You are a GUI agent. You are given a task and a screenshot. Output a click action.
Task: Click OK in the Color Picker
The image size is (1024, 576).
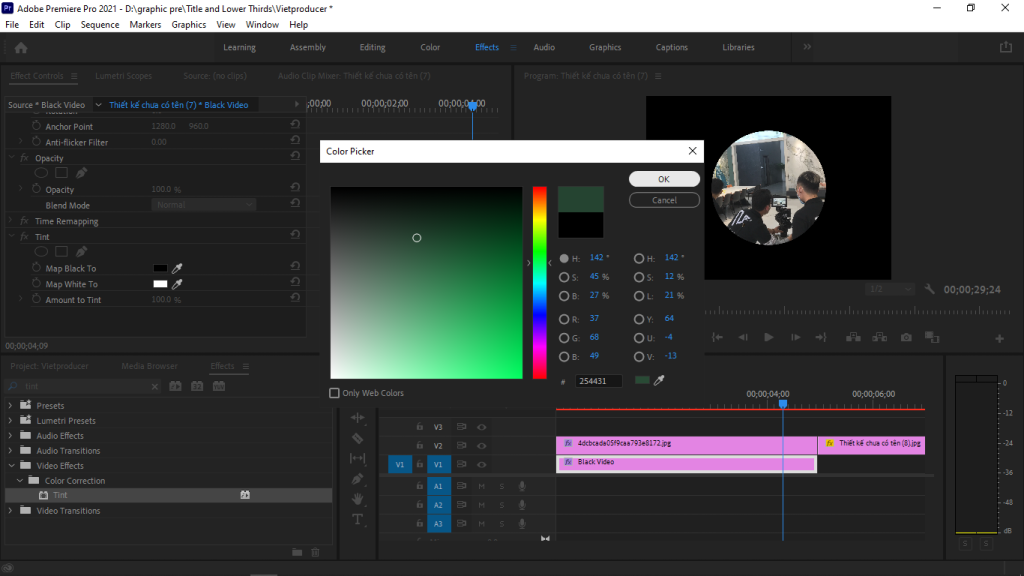(x=663, y=178)
